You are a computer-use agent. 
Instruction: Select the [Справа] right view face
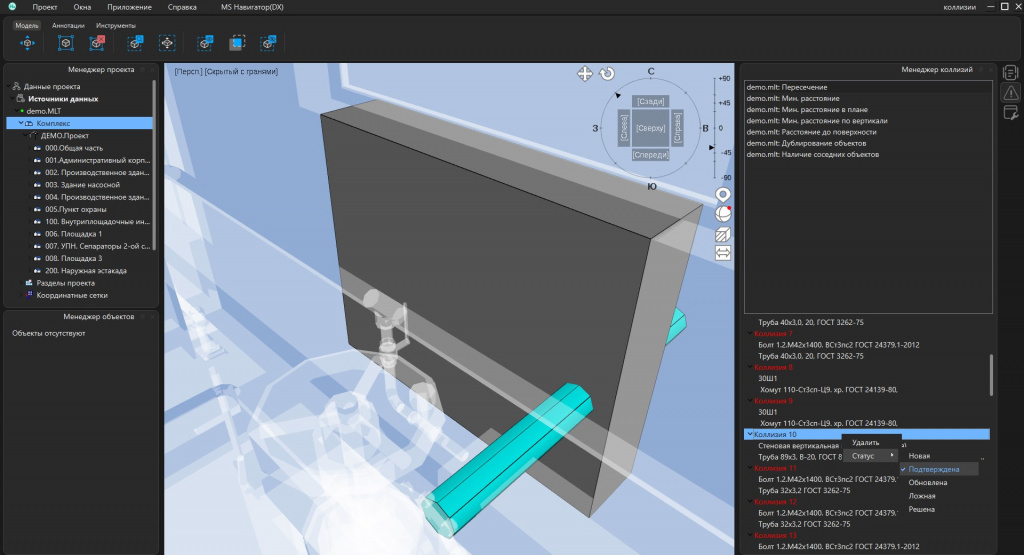[x=677, y=128]
